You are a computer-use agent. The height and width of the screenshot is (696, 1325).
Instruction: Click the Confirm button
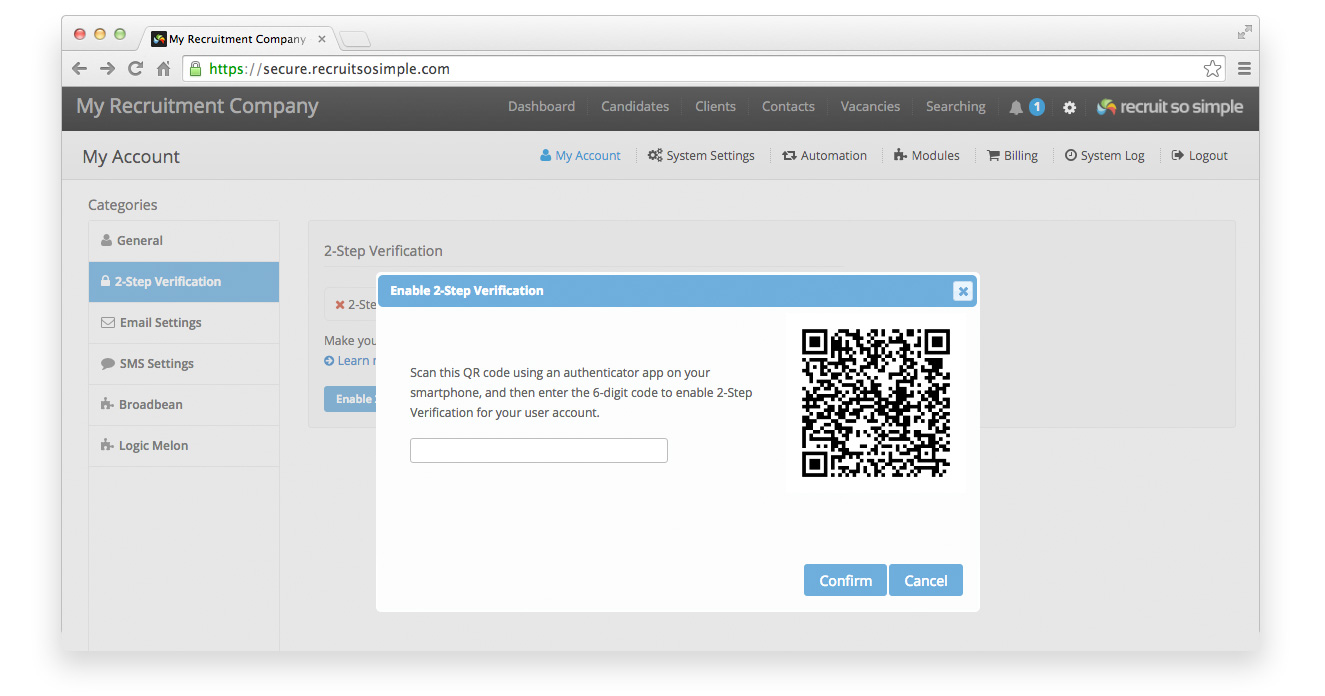[x=845, y=580]
